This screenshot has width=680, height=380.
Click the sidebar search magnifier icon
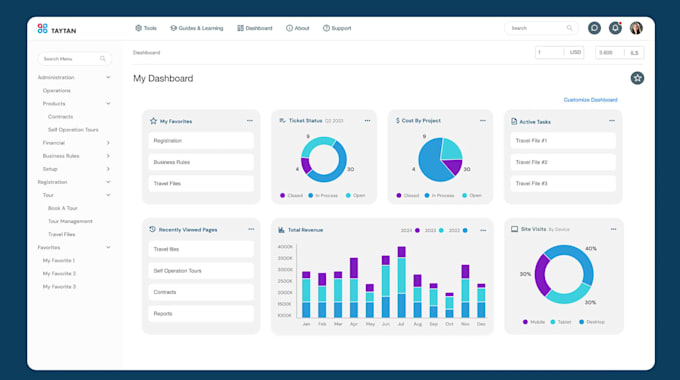pyautogui.click(x=103, y=59)
